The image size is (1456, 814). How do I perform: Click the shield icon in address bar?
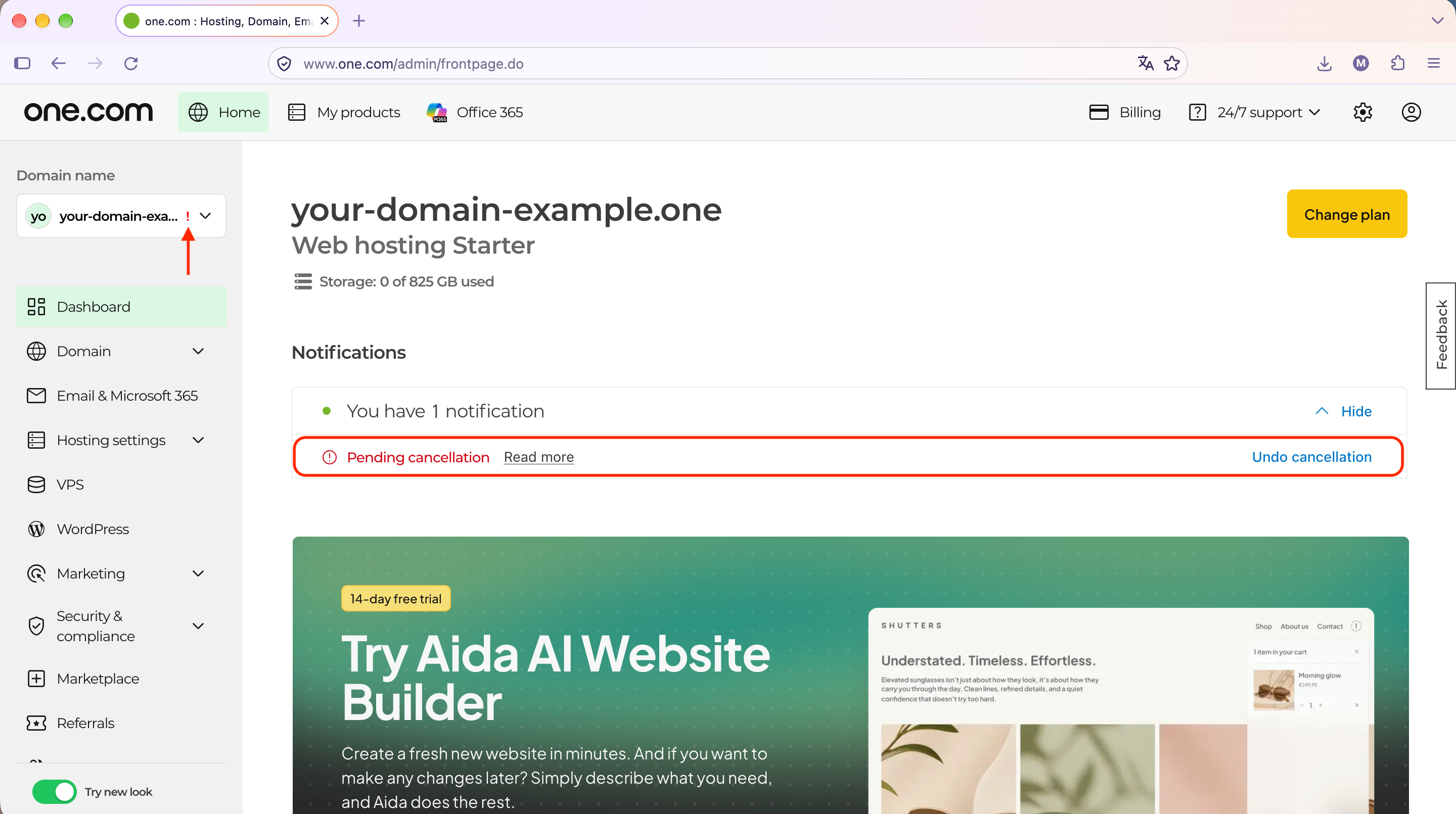284,64
